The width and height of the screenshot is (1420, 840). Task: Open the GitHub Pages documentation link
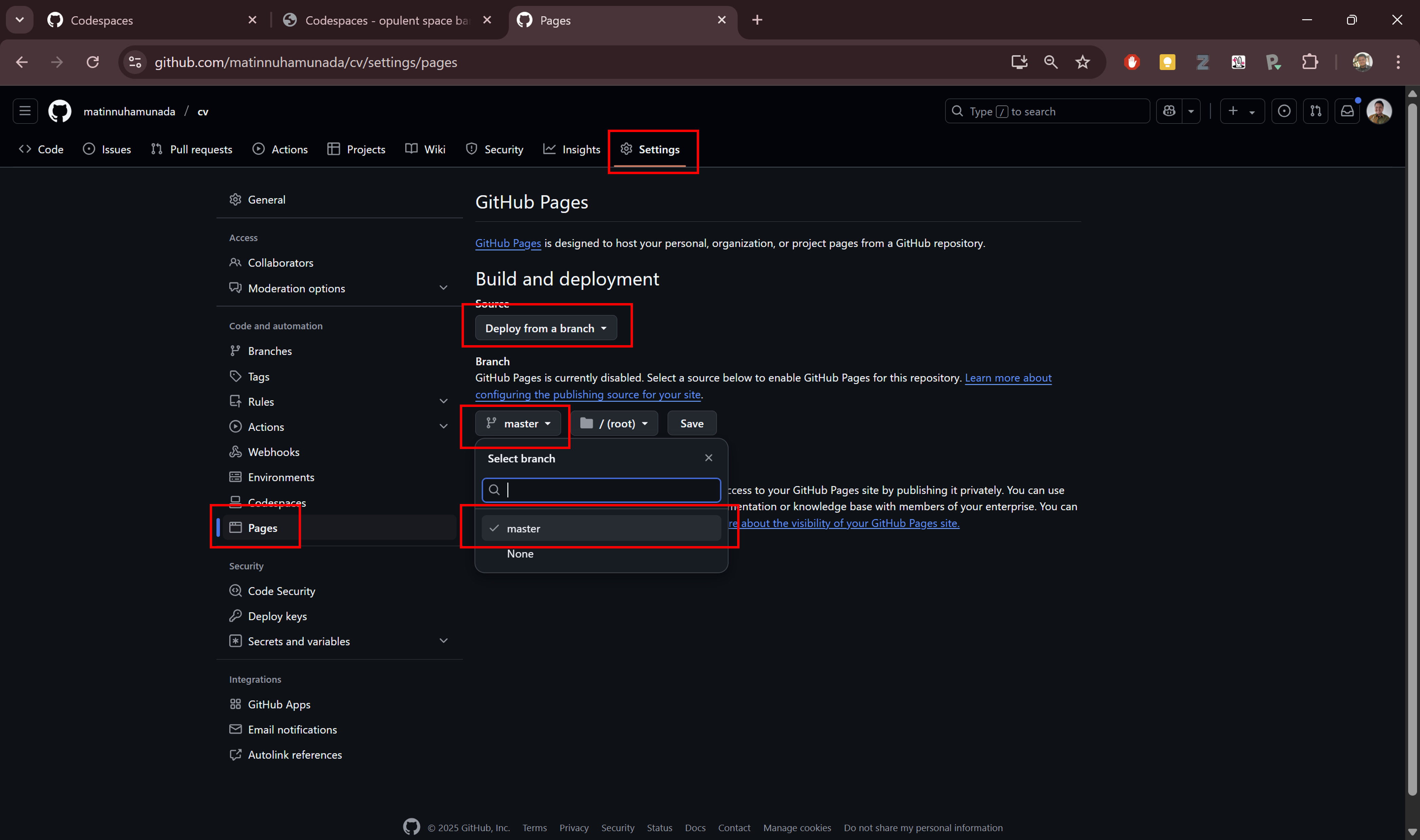(x=508, y=243)
